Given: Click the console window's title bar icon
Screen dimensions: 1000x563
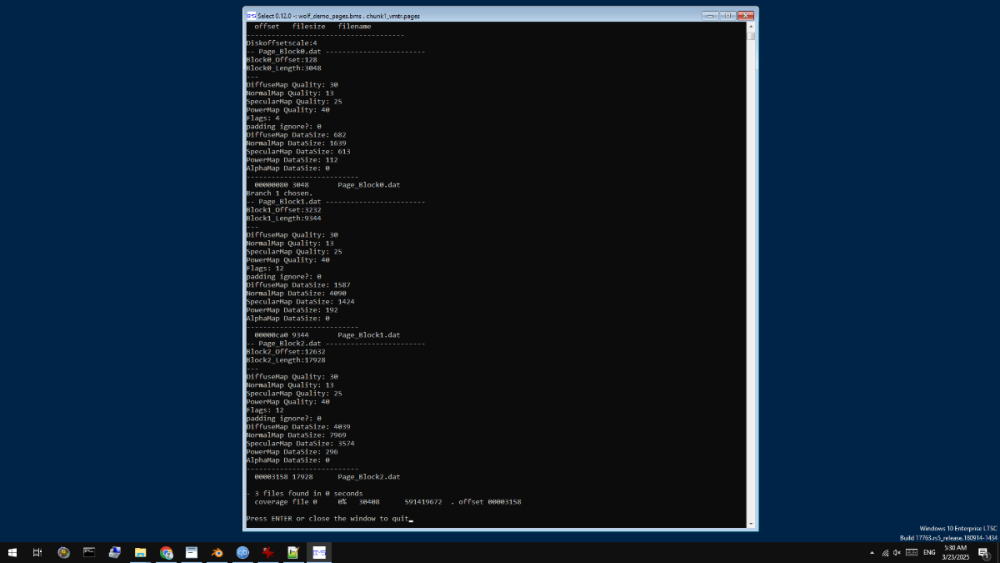Looking at the screenshot, I should (251, 16).
